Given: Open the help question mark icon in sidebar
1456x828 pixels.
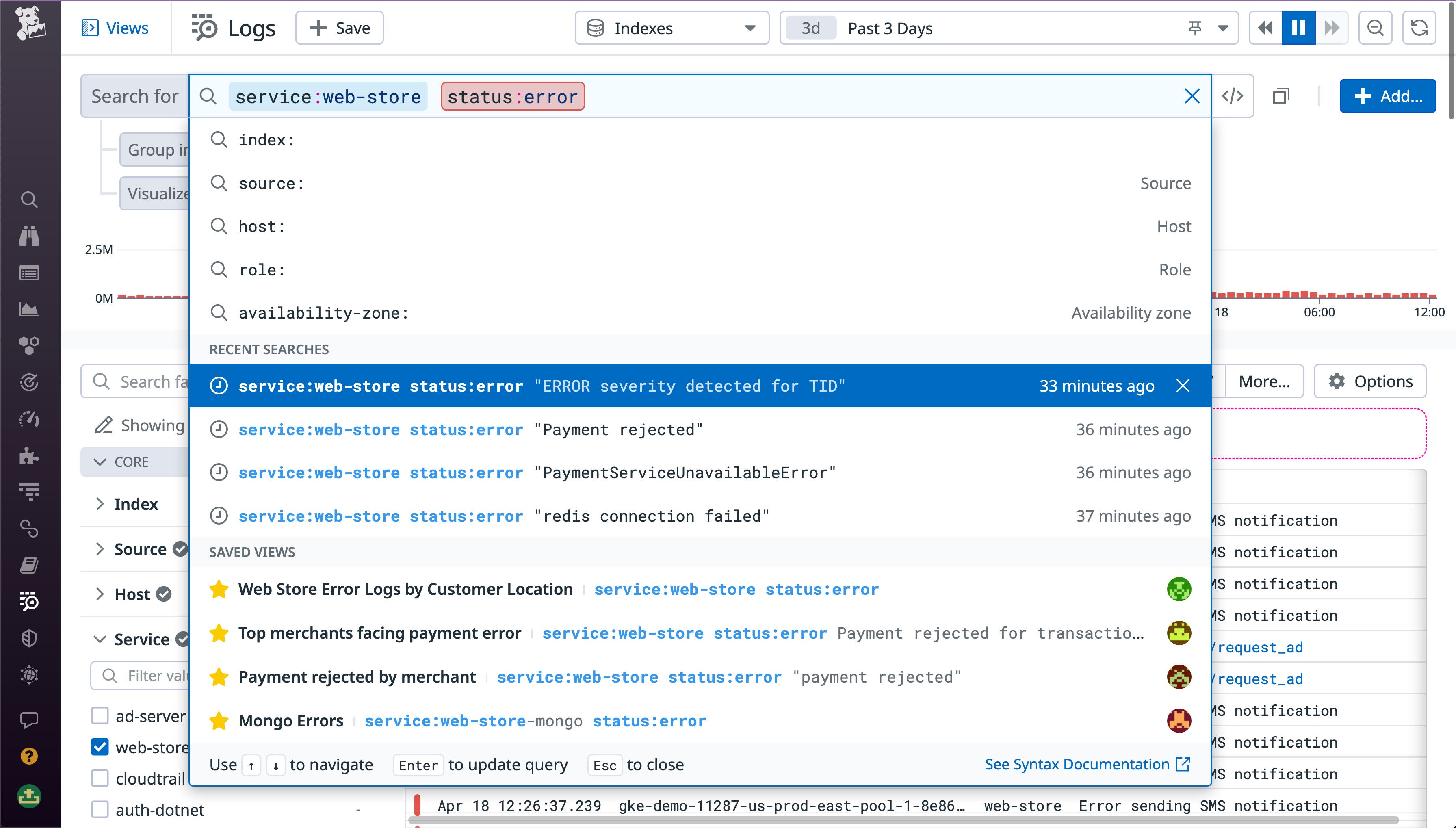Looking at the screenshot, I should tap(29, 756).
